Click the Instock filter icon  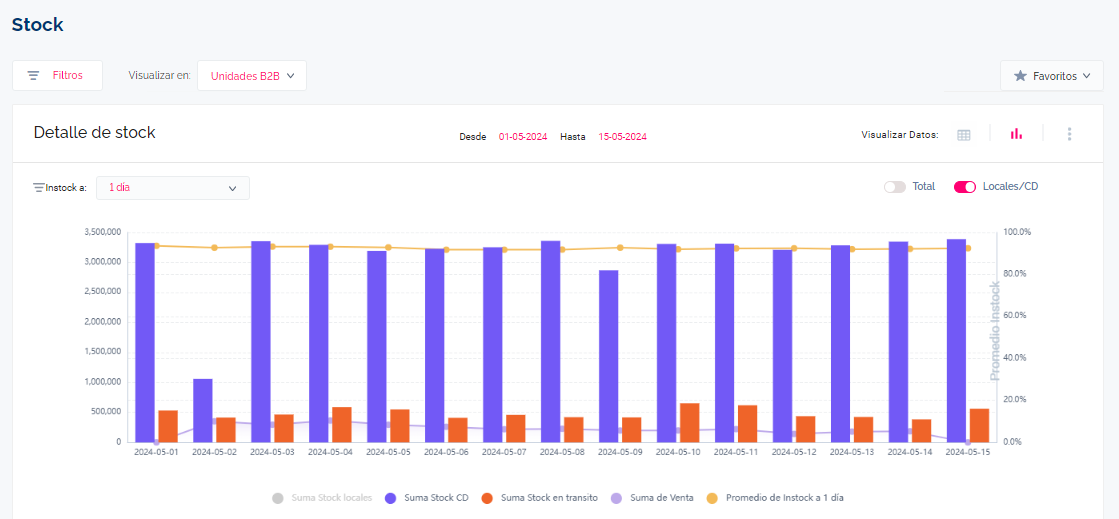[38, 187]
